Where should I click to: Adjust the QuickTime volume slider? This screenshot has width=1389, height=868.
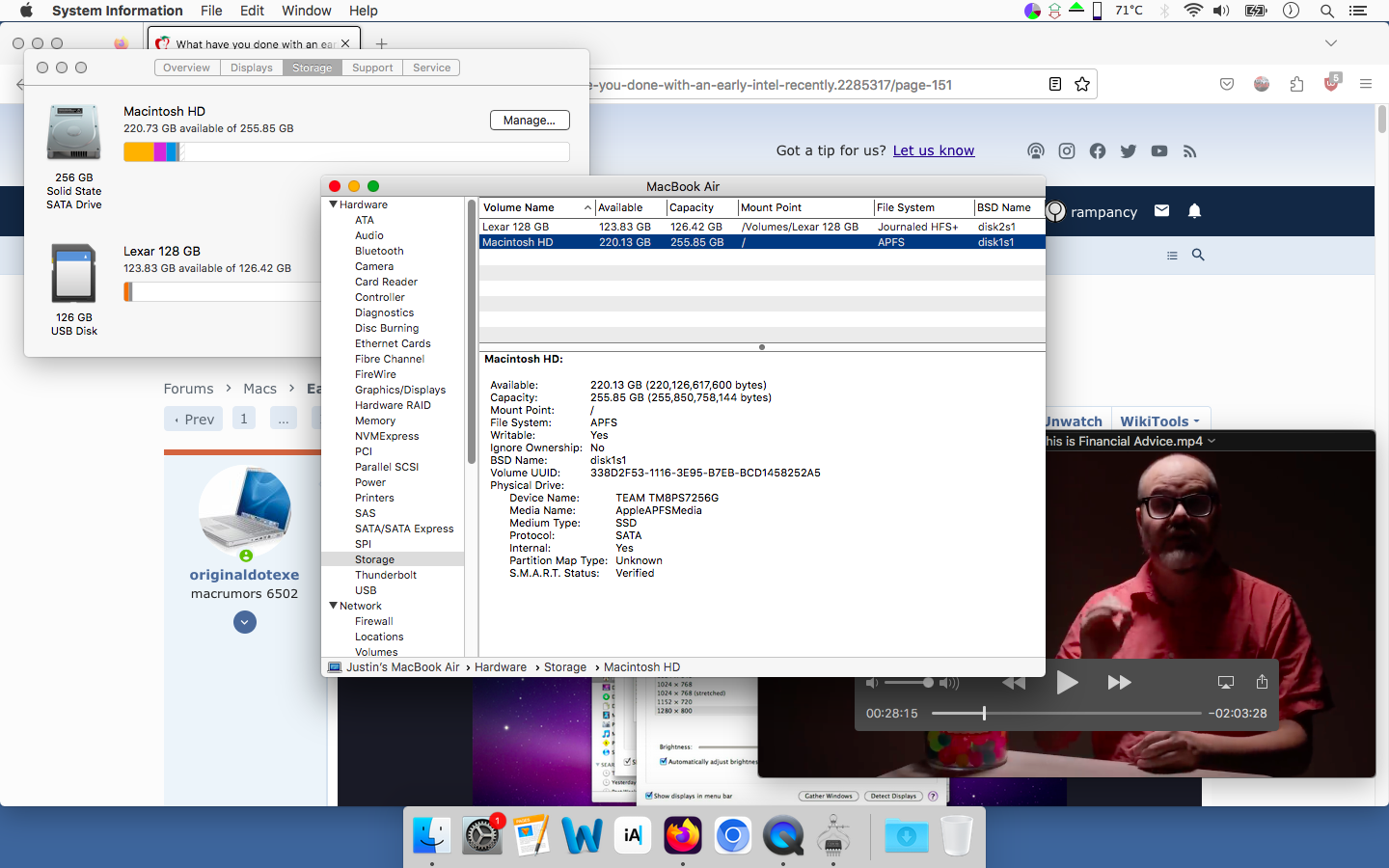pyautogui.click(x=909, y=683)
